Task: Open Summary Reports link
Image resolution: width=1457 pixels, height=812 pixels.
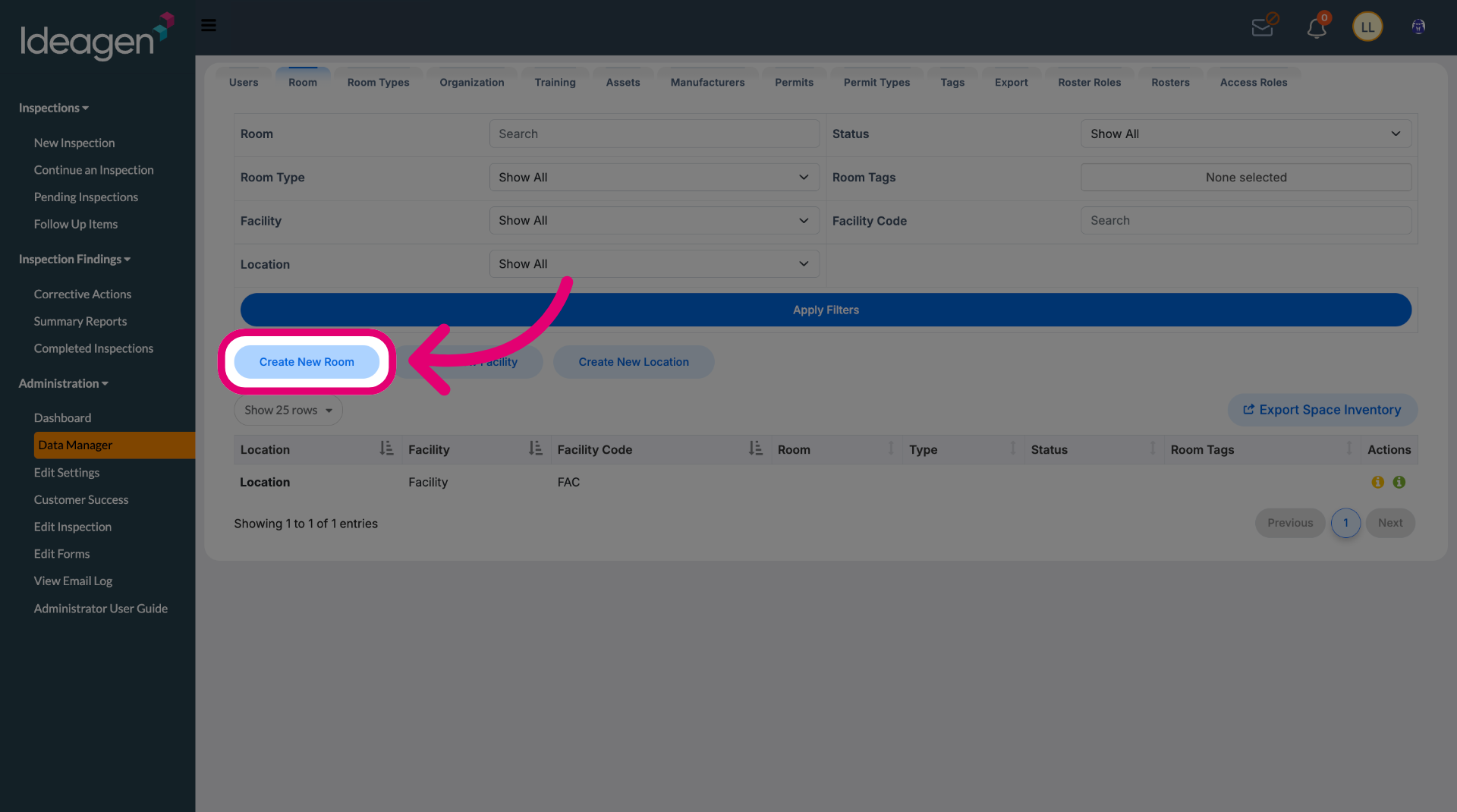Action: pos(80,321)
